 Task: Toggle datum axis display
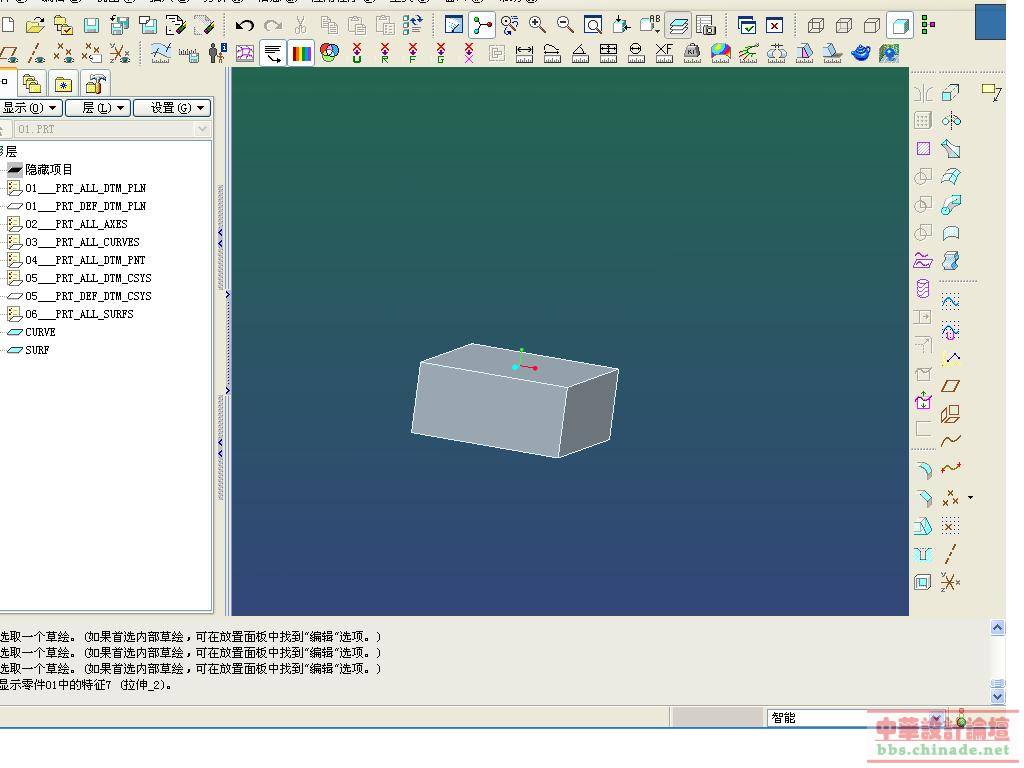click(x=36, y=53)
